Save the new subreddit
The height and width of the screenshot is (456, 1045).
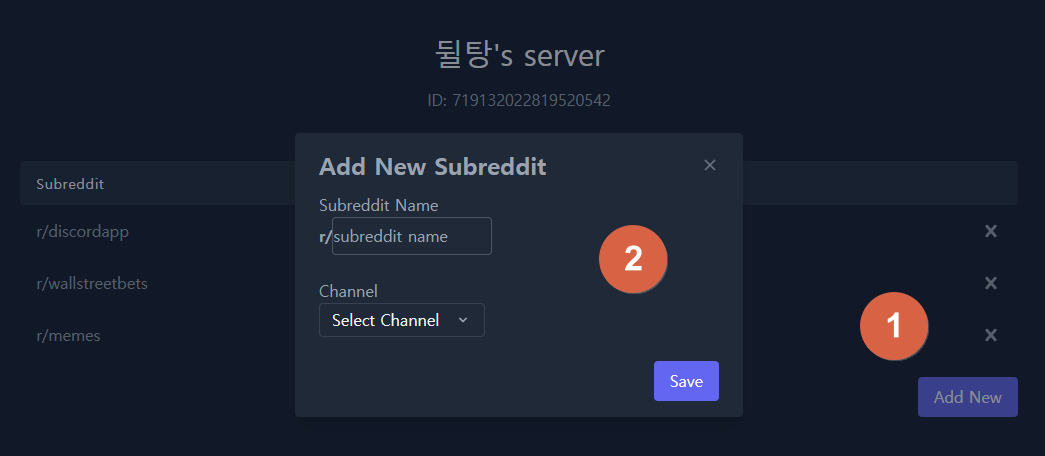(686, 381)
